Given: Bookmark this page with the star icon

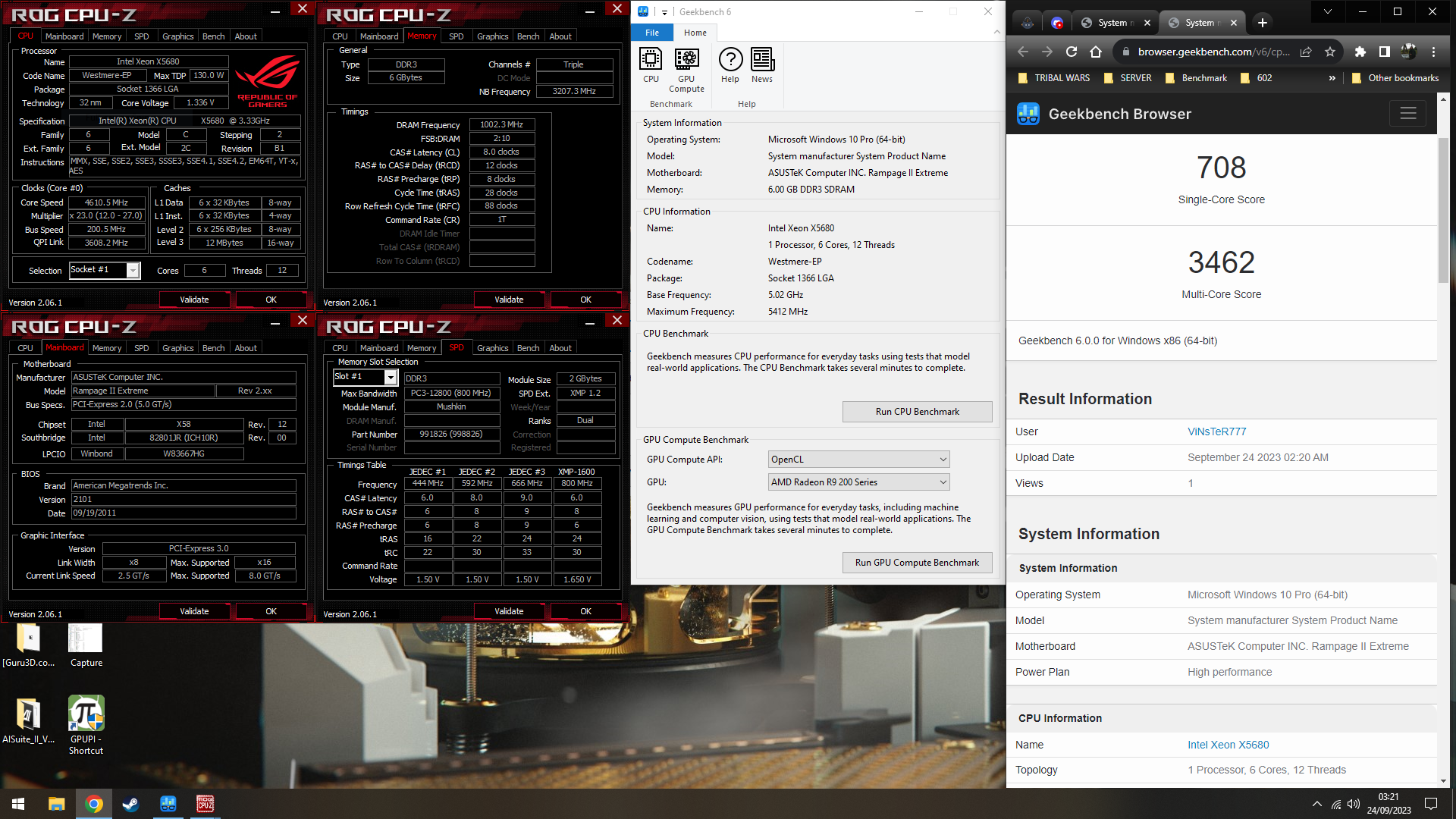Looking at the screenshot, I should (1330, 52).
